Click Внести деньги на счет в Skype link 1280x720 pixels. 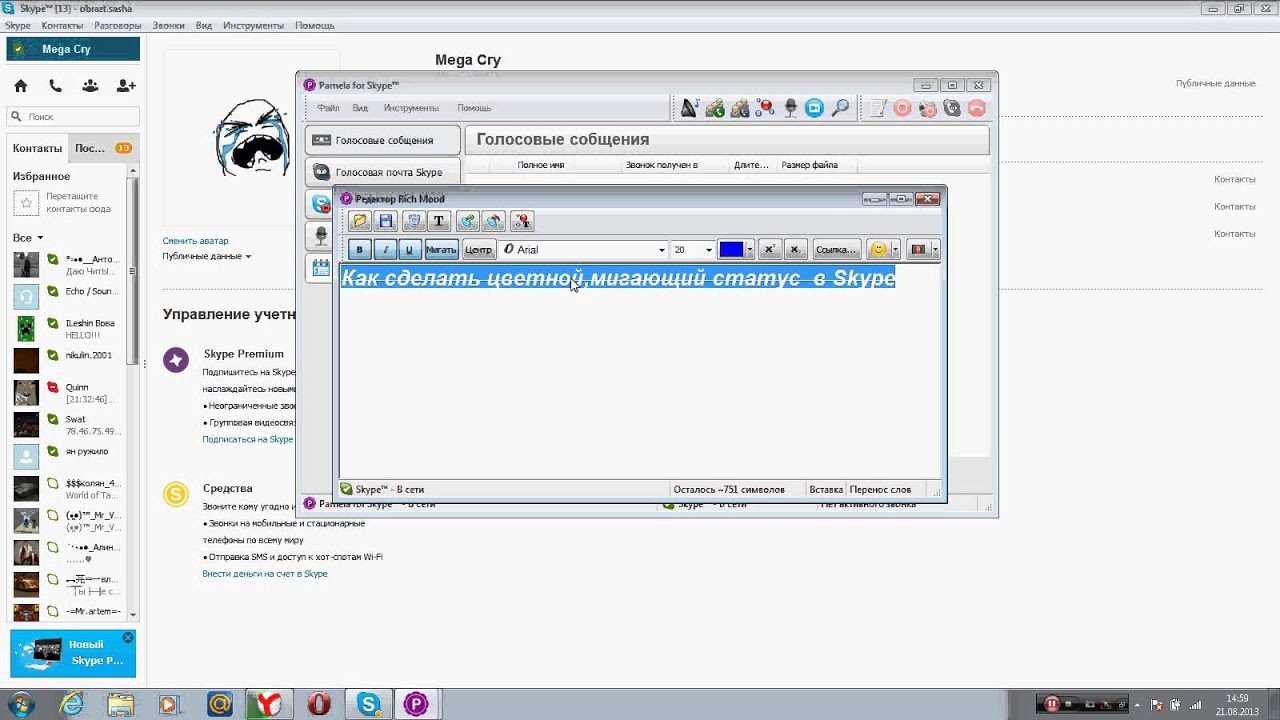click(265, 574)
